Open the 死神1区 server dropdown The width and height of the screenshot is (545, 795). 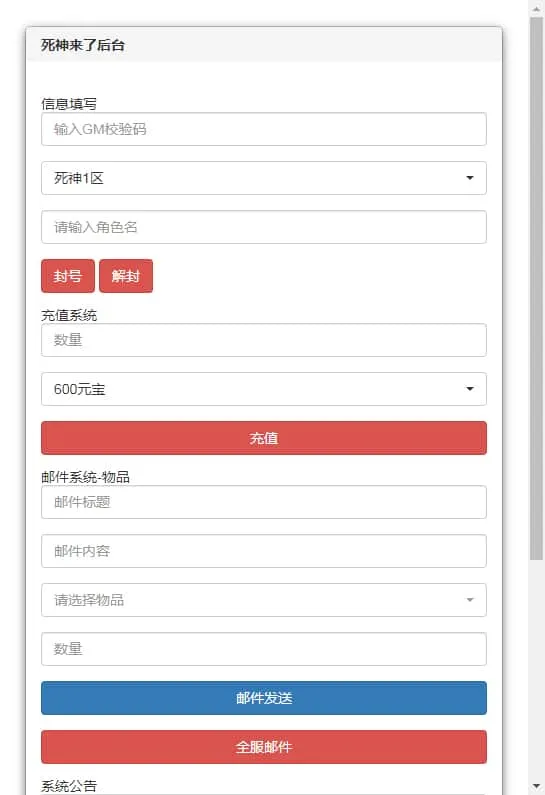264,178
